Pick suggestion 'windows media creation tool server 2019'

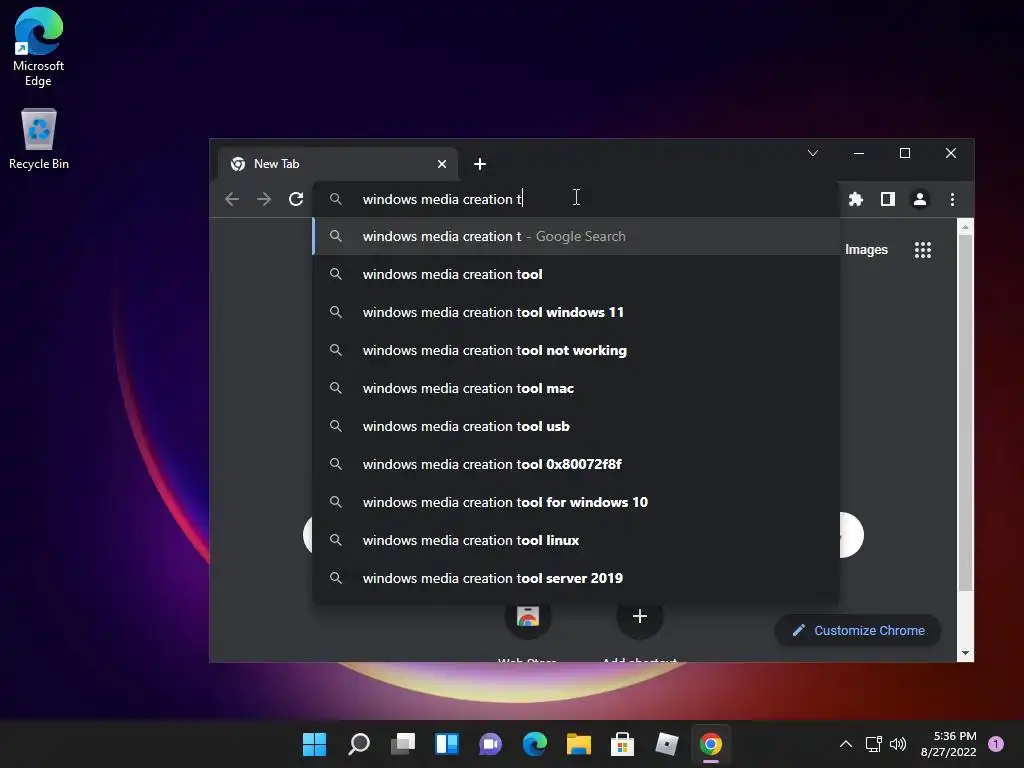click(576, 578)
